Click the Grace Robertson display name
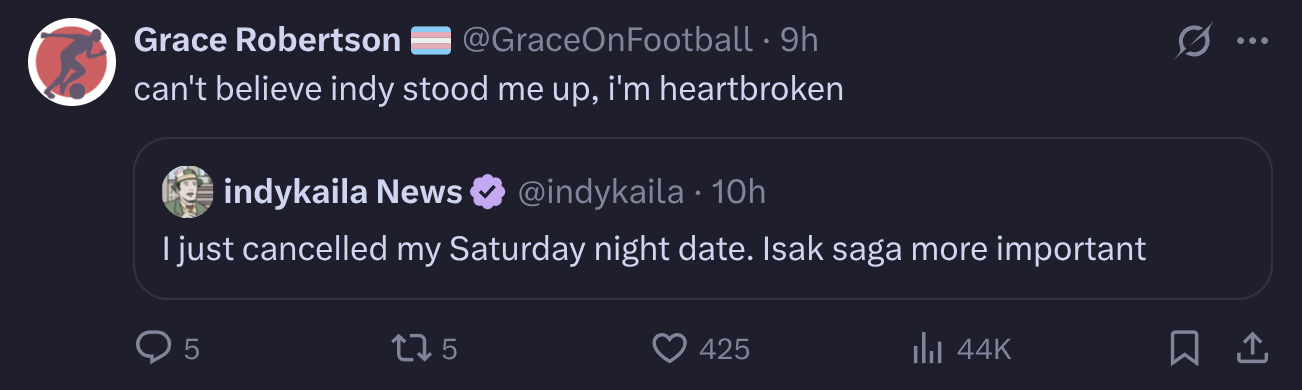Image resolution: width=1302 pixels, height=390 pixels. click(x=267, y=40)
